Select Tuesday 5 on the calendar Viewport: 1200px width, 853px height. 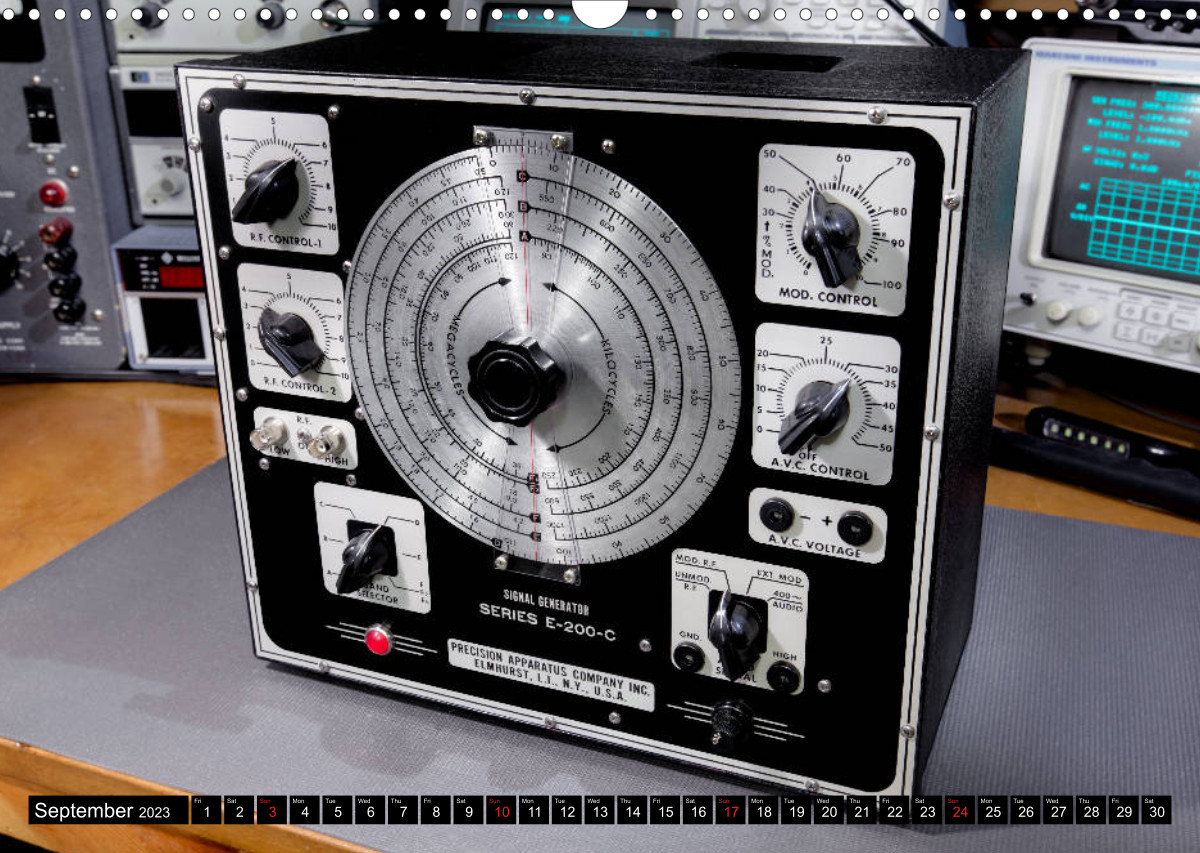tap(337, 811)
